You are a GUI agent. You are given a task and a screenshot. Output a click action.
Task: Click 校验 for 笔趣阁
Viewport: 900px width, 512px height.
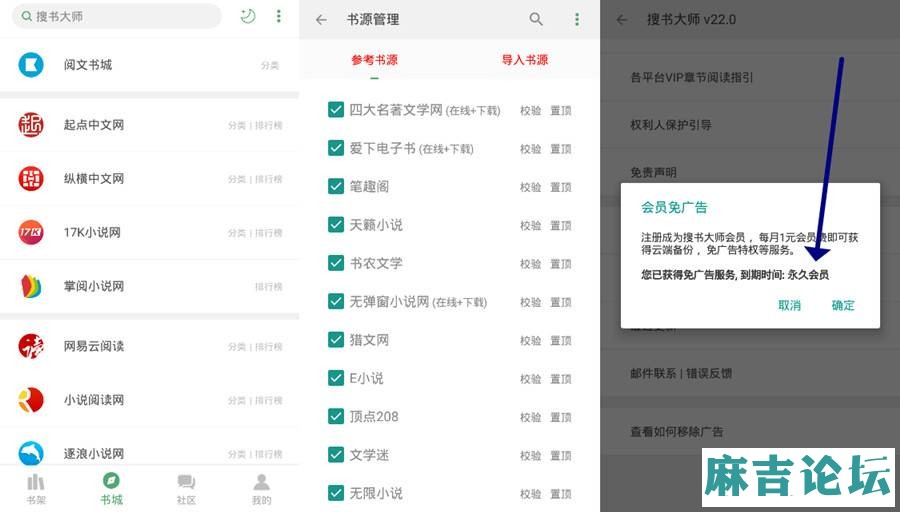(530, 187)
